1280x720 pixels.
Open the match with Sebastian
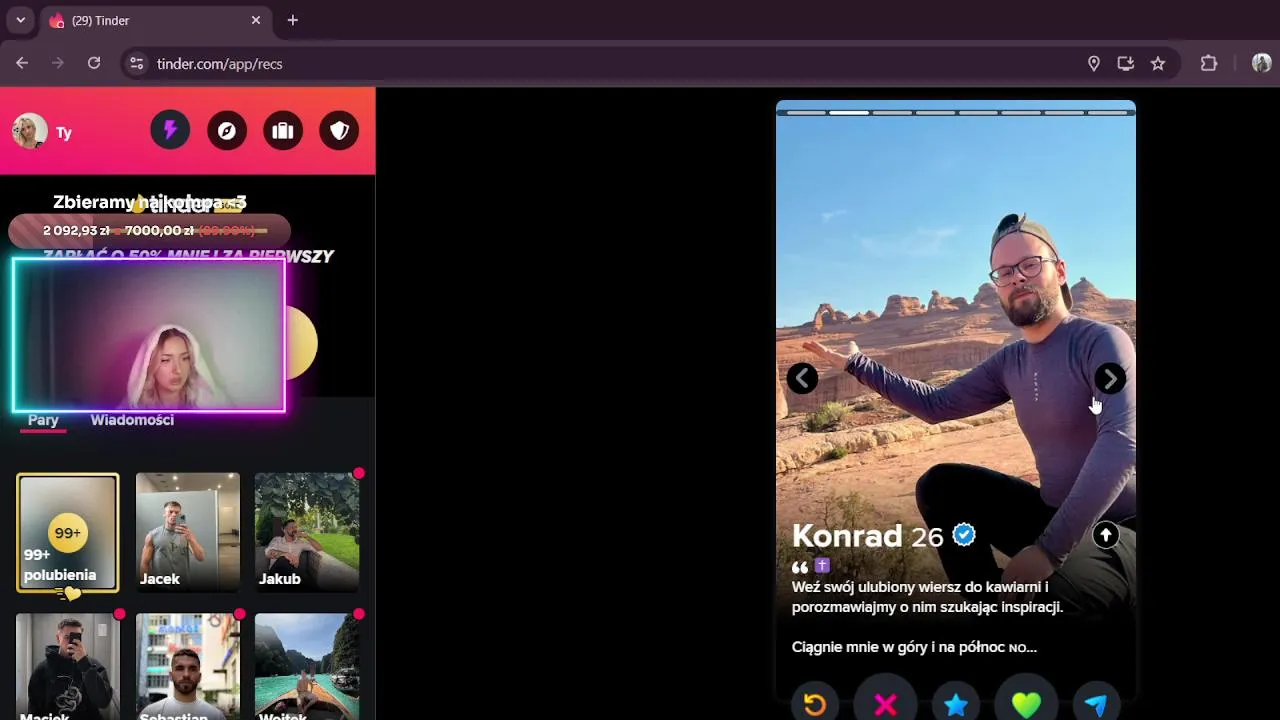pos(188,667)
